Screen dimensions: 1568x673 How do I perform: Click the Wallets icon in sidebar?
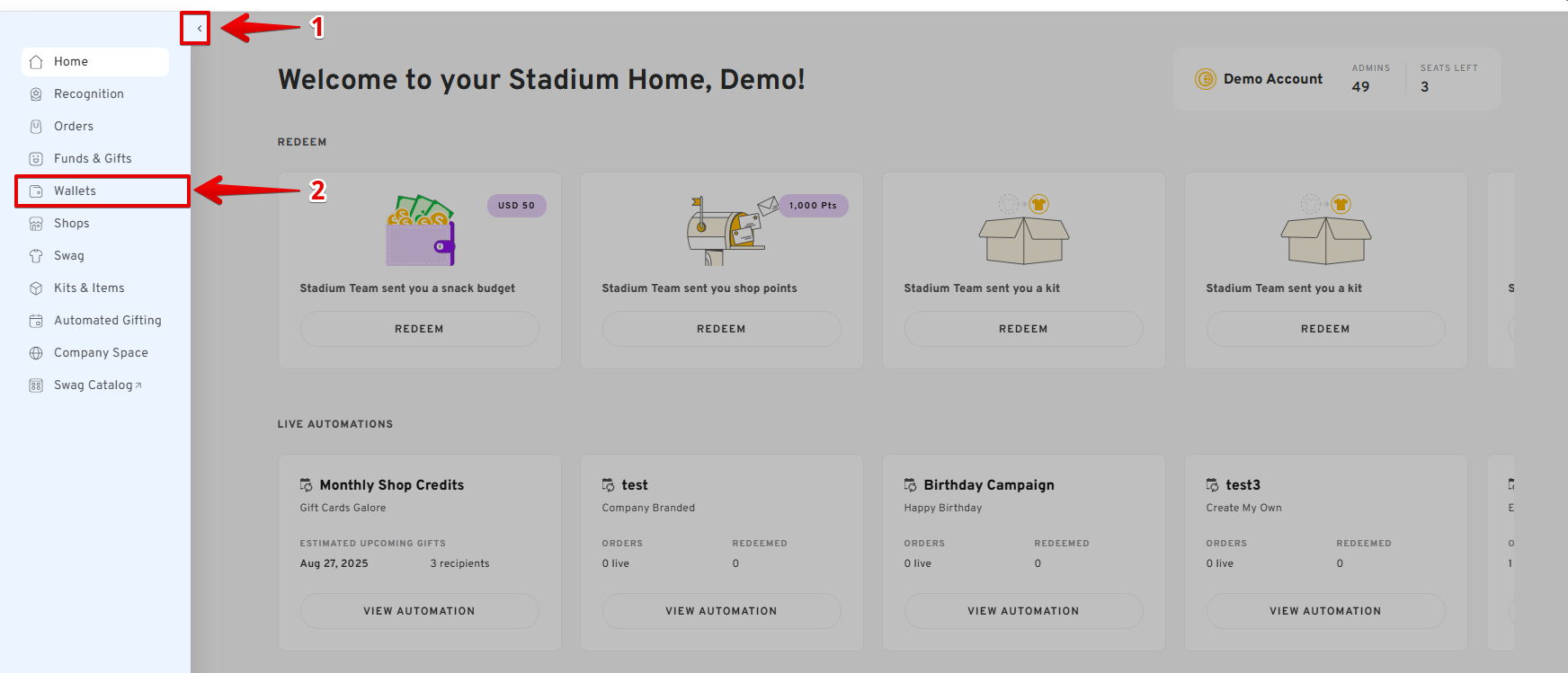click(x=36, y=191)
